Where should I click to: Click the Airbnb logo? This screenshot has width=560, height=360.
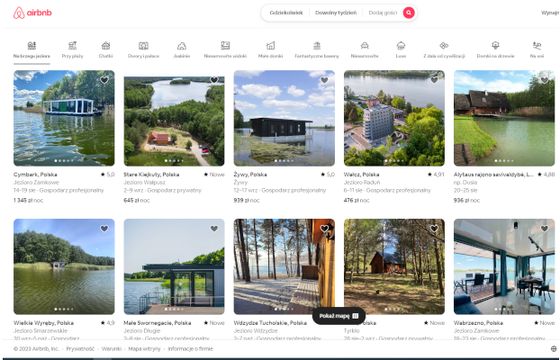tap(32, 13)
